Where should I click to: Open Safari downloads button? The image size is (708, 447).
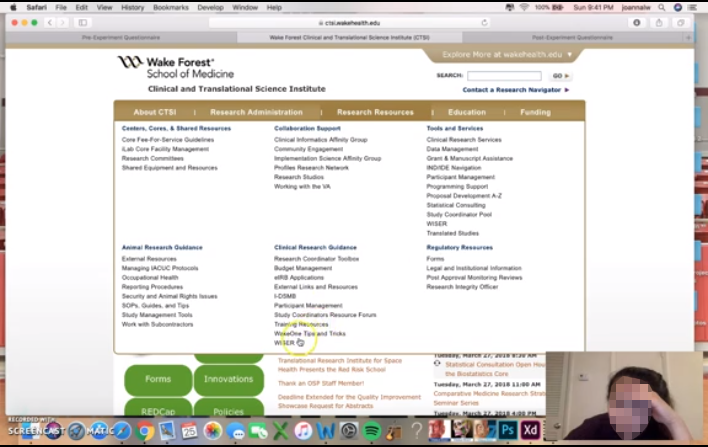tap(637, 23)
